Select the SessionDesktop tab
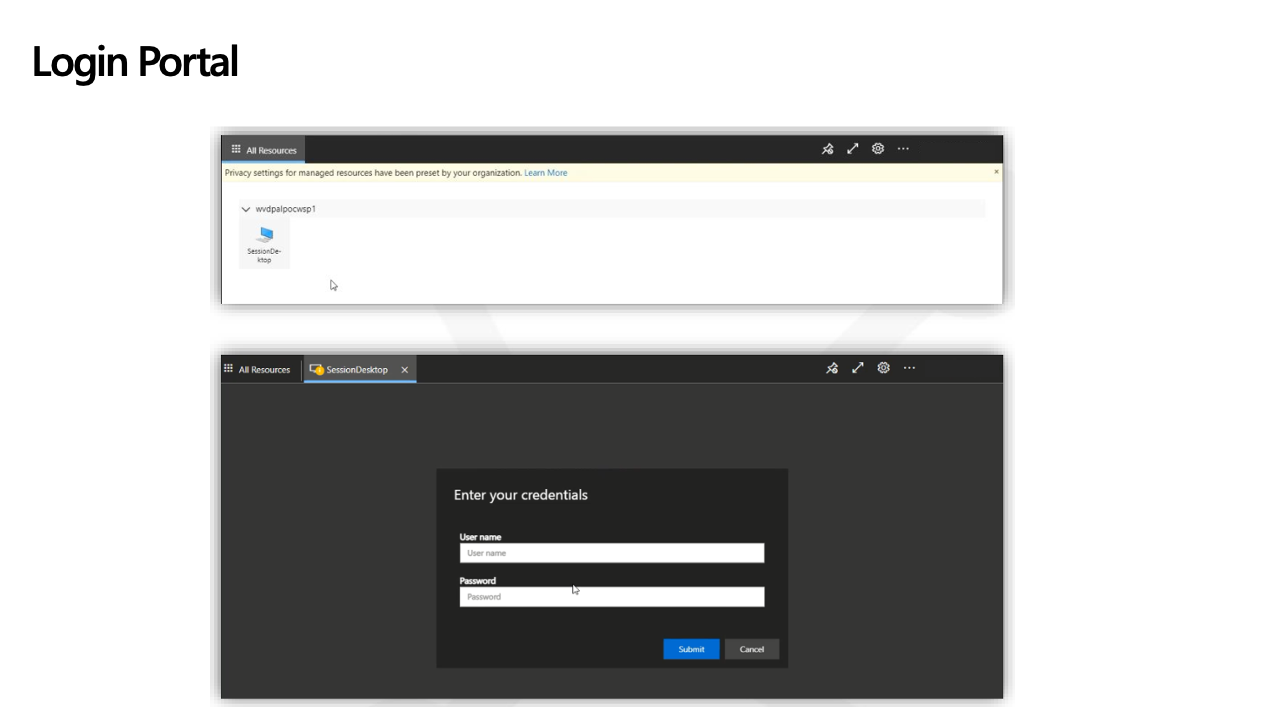 (x=360, y=370)
